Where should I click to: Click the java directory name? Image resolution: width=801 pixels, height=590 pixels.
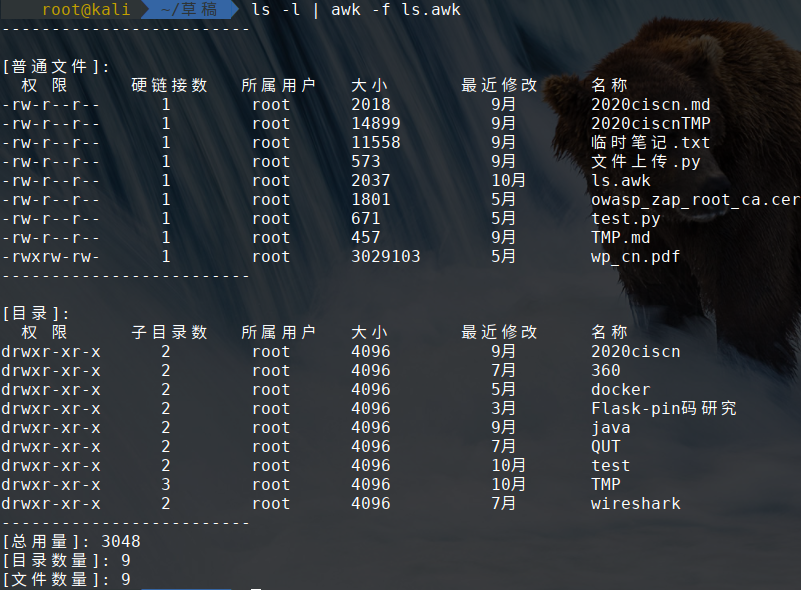[610, 428]
